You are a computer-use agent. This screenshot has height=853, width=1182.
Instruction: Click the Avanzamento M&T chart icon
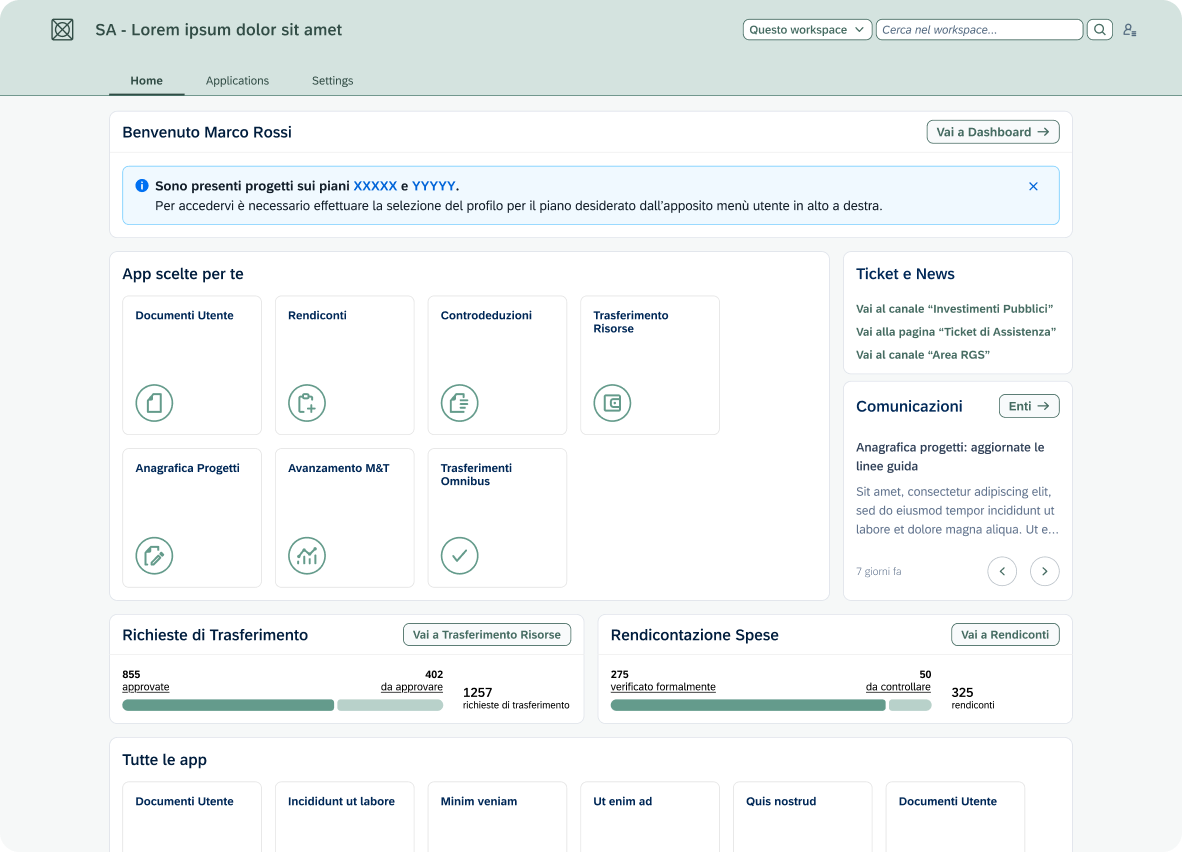[x=306, y=555]
